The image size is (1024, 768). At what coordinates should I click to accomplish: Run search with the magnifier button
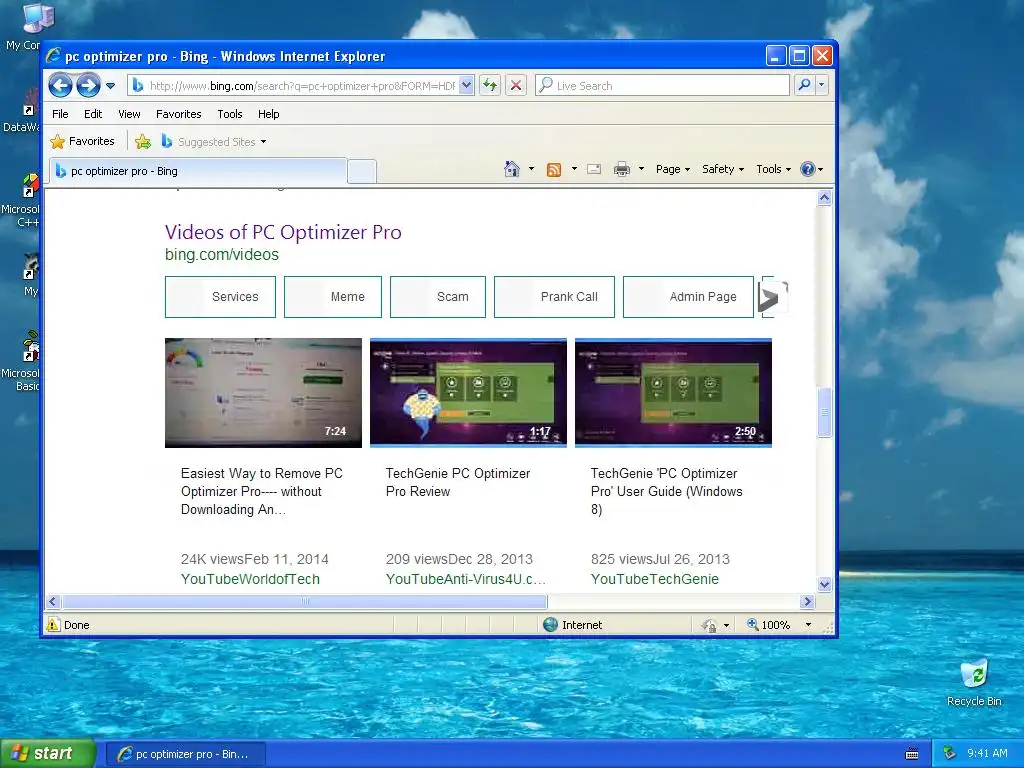tap(805, 86)
